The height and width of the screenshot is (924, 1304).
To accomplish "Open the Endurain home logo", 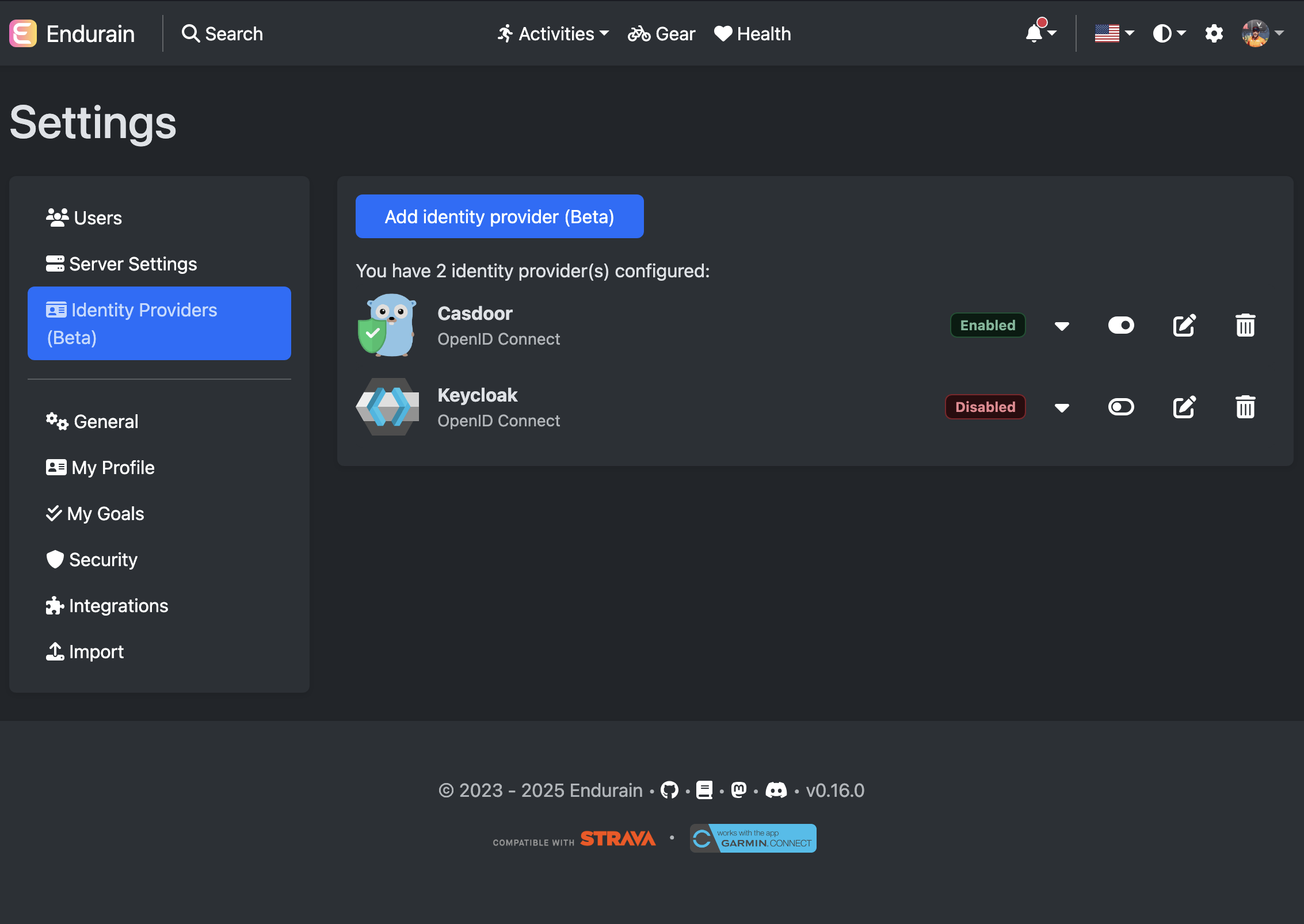I will coord(72,33).
